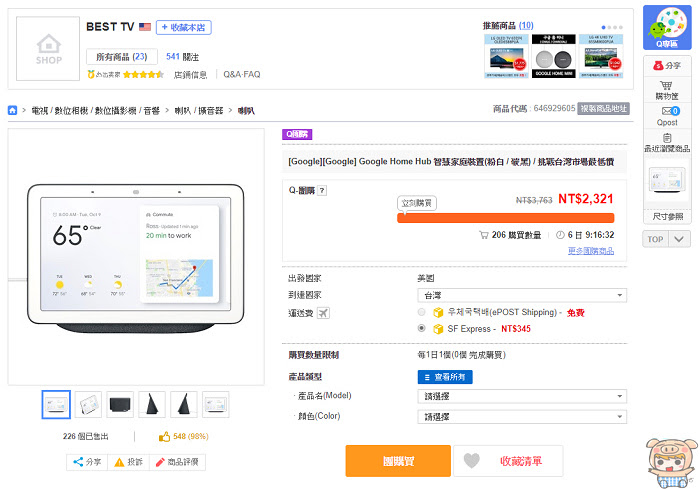This screenshot has height=489, width=700.
Task: Open Q&A·FAQ link
Action: click(242, 75)
